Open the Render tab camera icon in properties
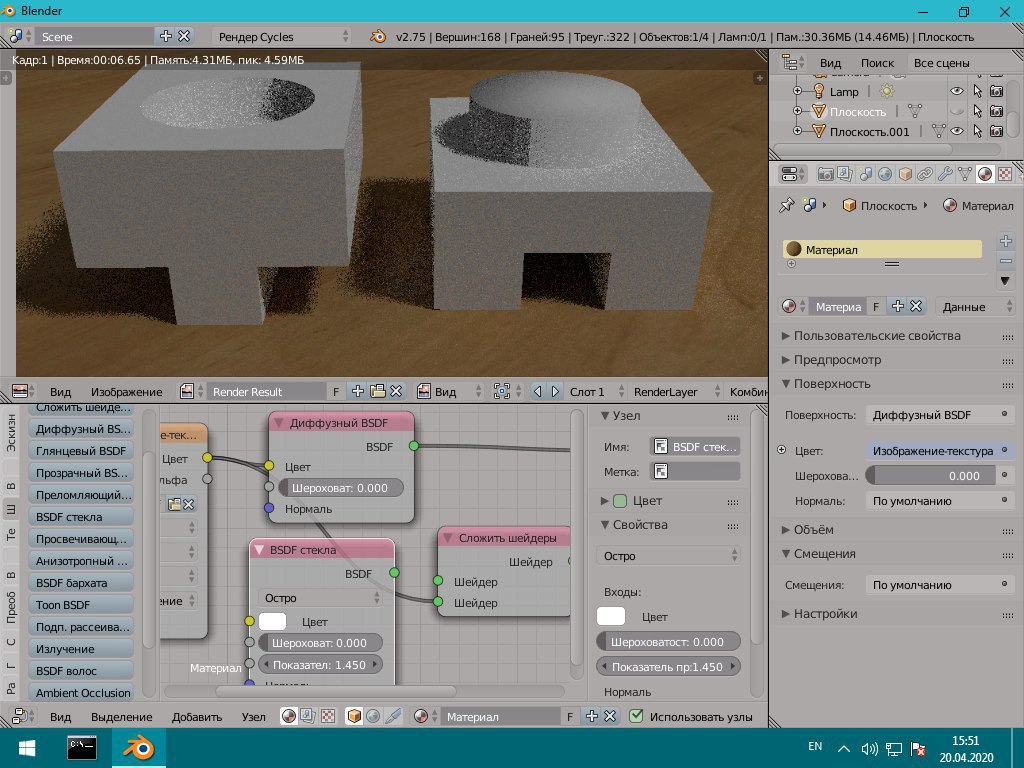The width and height of the screenshot is (1024, 768). click(825, 174)
